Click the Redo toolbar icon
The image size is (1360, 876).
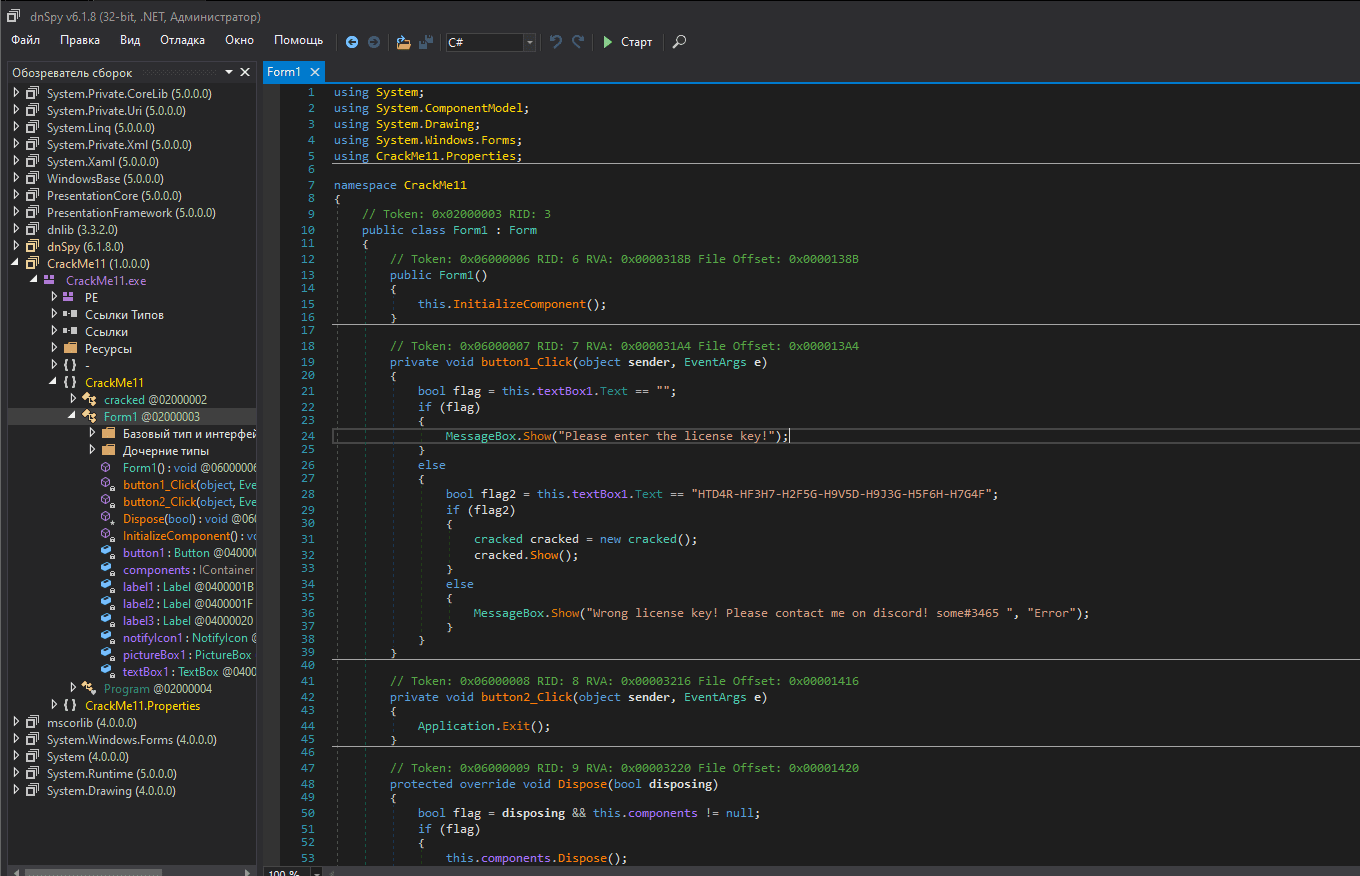point(578,42)
